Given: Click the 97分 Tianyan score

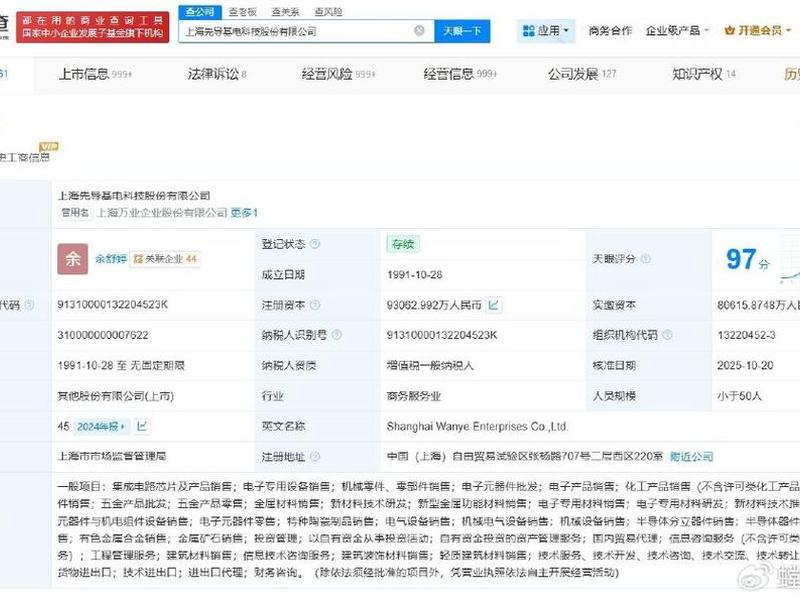Looking at the screenshot, I should click(x=748, y=259).
